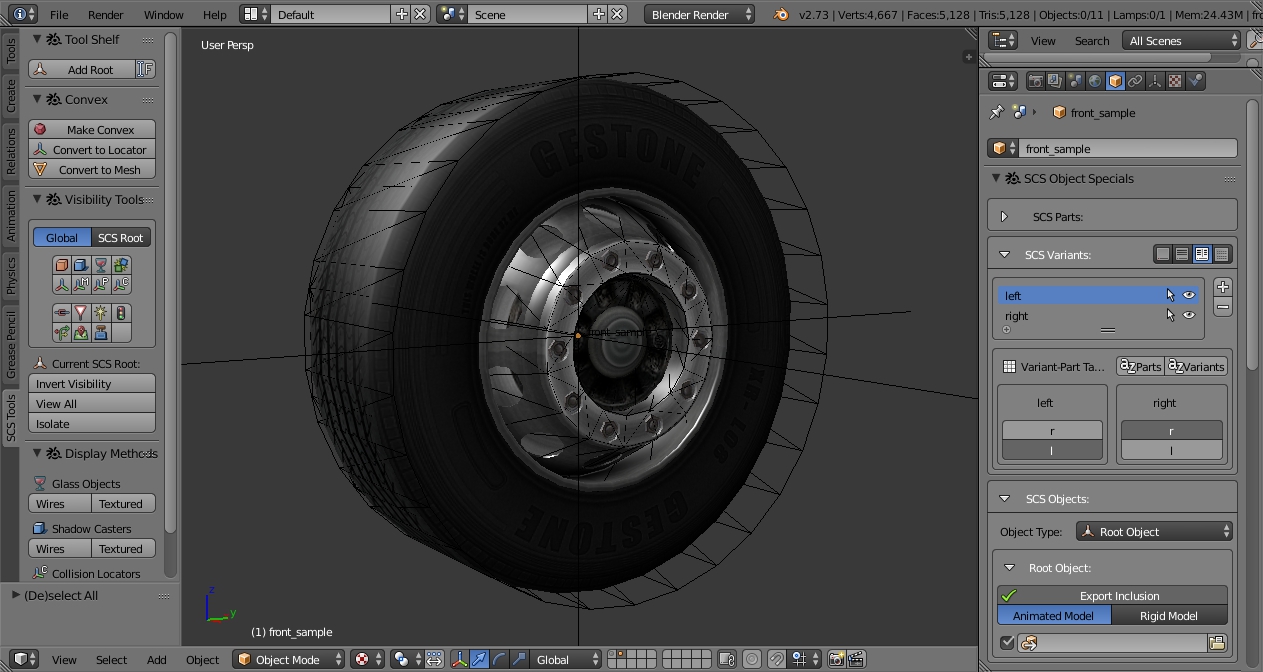The image size is (1263, 672).
Task: Open the Blender Render engine dropdown
Action: [699, 15]
